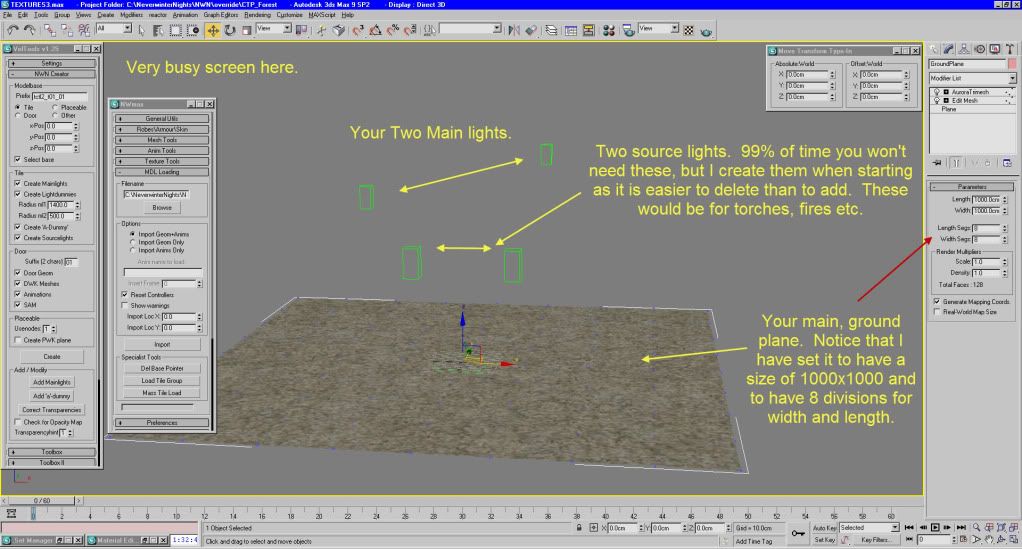Click the Mirror tool icon

pyautogui.click(x=514, y=30)
